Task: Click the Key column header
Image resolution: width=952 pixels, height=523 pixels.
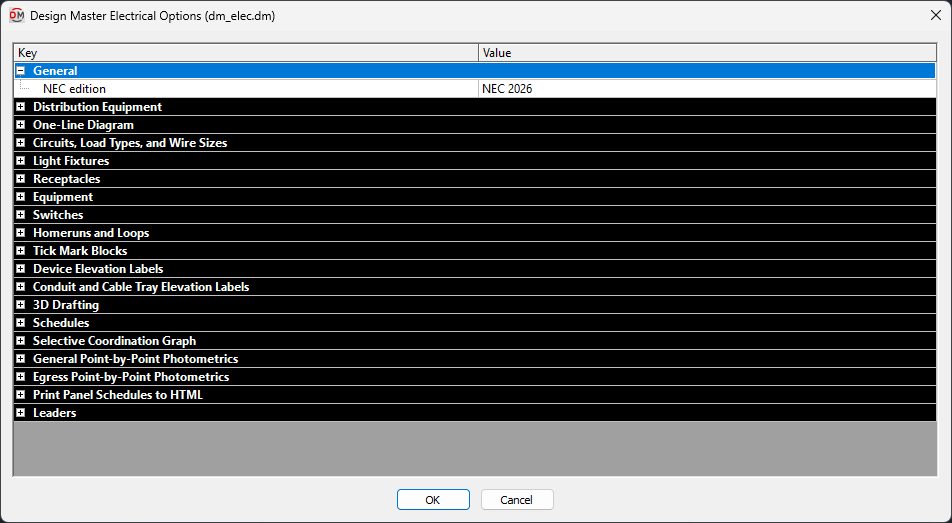Action: [246, 53]
